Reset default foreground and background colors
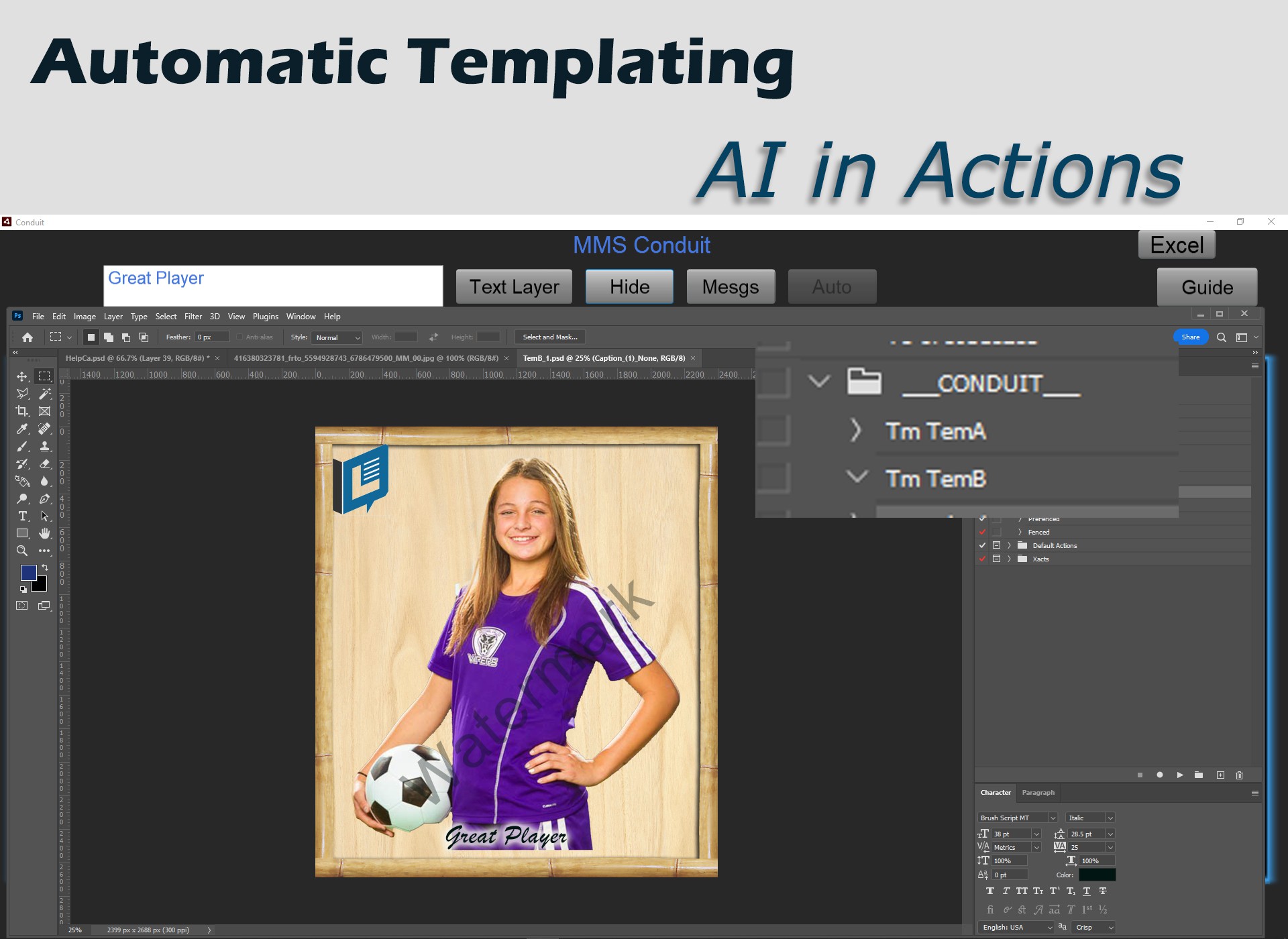This screenshot has width=1288, height=939. click(x=23, y=590)
